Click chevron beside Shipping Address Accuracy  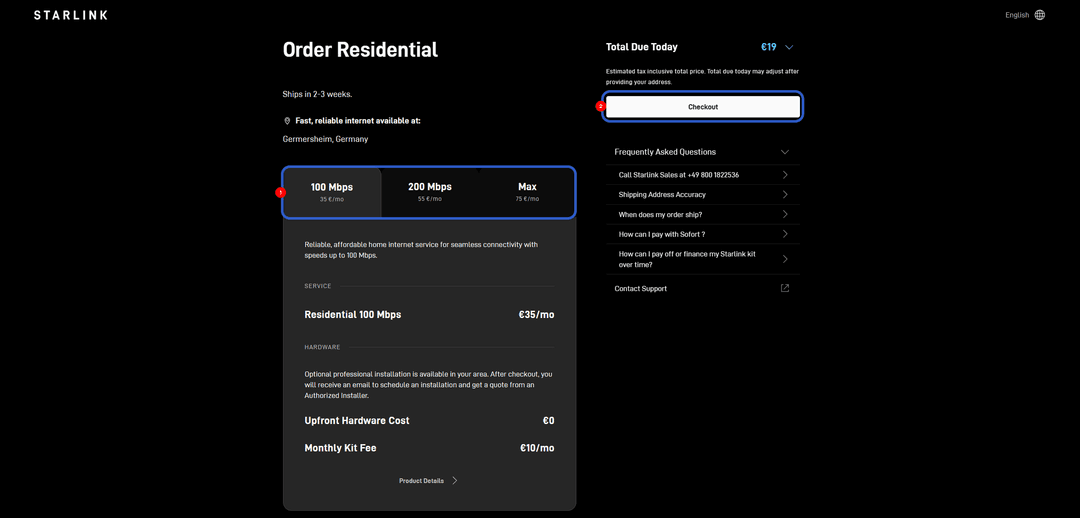point(785,195)
